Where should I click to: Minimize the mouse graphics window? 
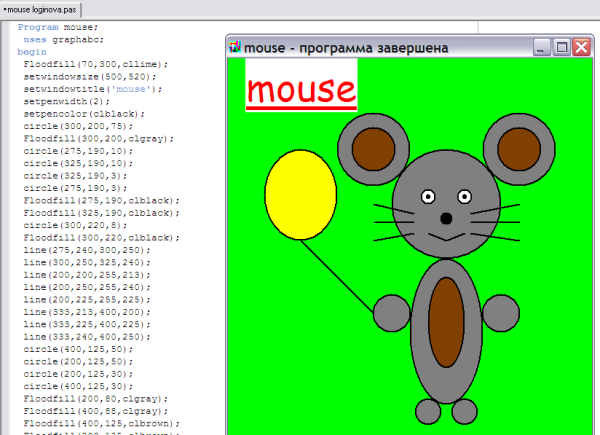click(542, 47)
